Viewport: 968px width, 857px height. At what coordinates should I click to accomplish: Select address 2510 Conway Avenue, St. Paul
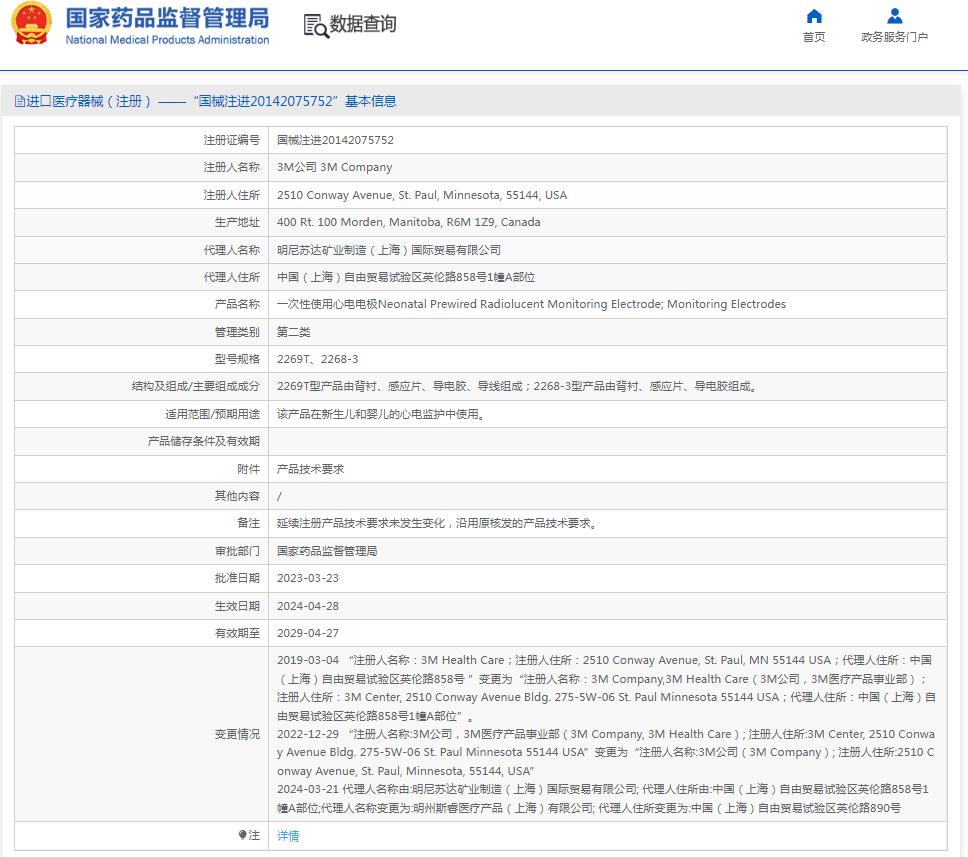coord(422,195)
